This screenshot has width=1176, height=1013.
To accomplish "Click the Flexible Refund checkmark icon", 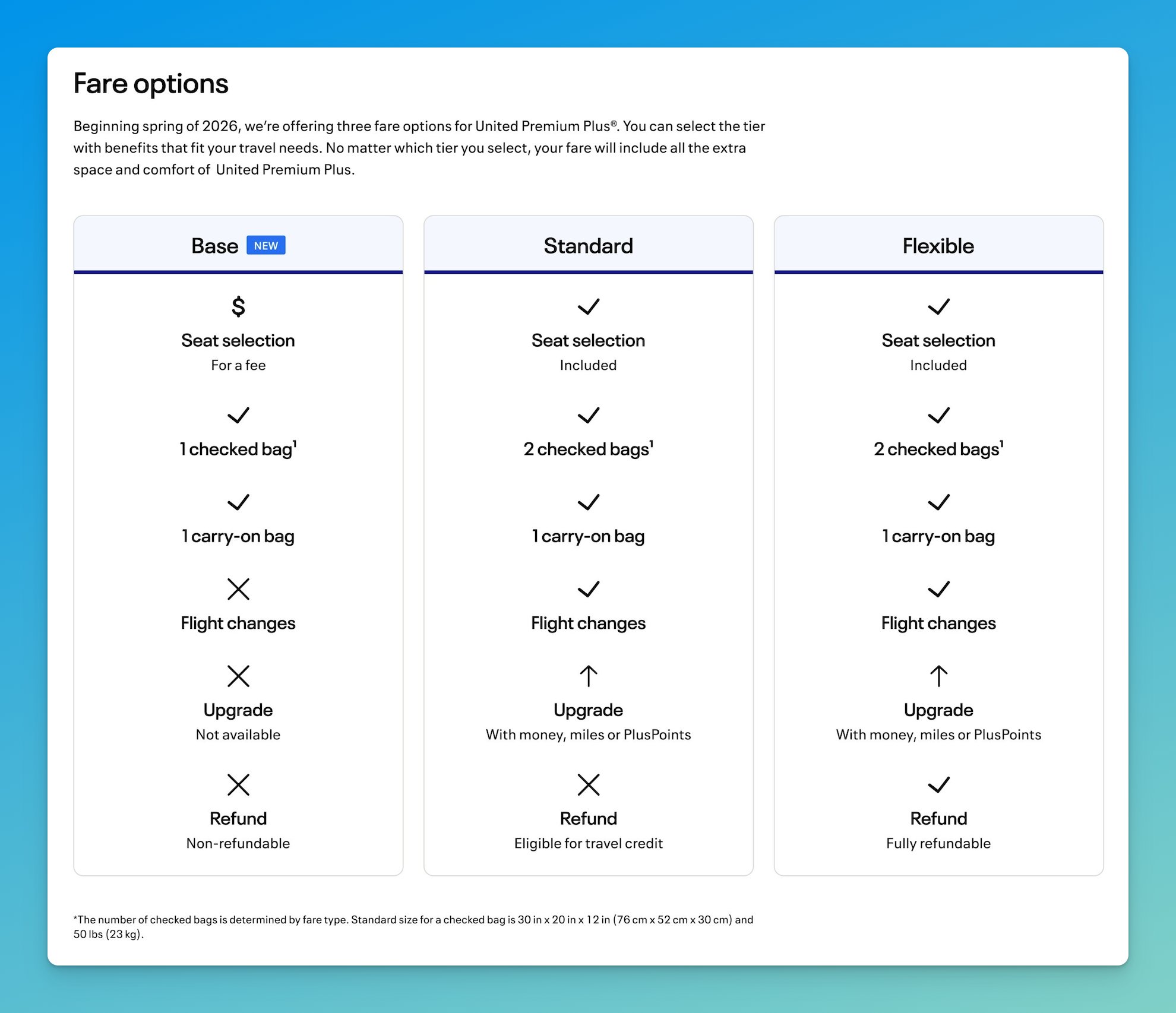I will (x=938, y=784).
